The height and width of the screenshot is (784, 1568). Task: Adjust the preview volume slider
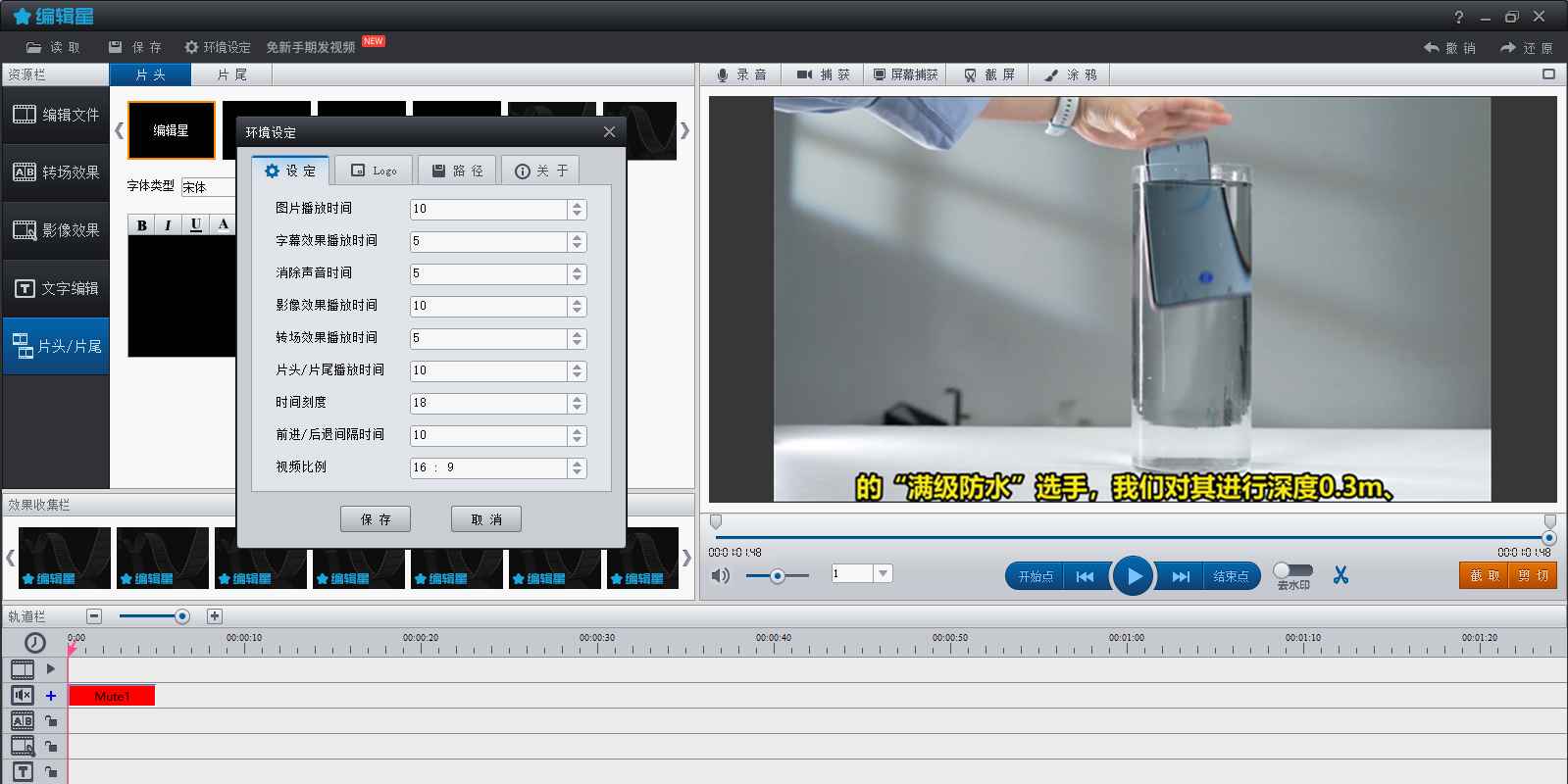pos(777,576)
